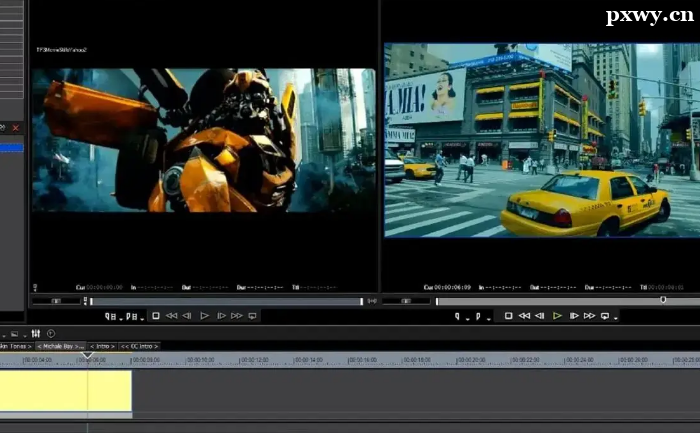Click icon at right end of Player scrub bar
700x433 pixels.
(x=372, y=301)
